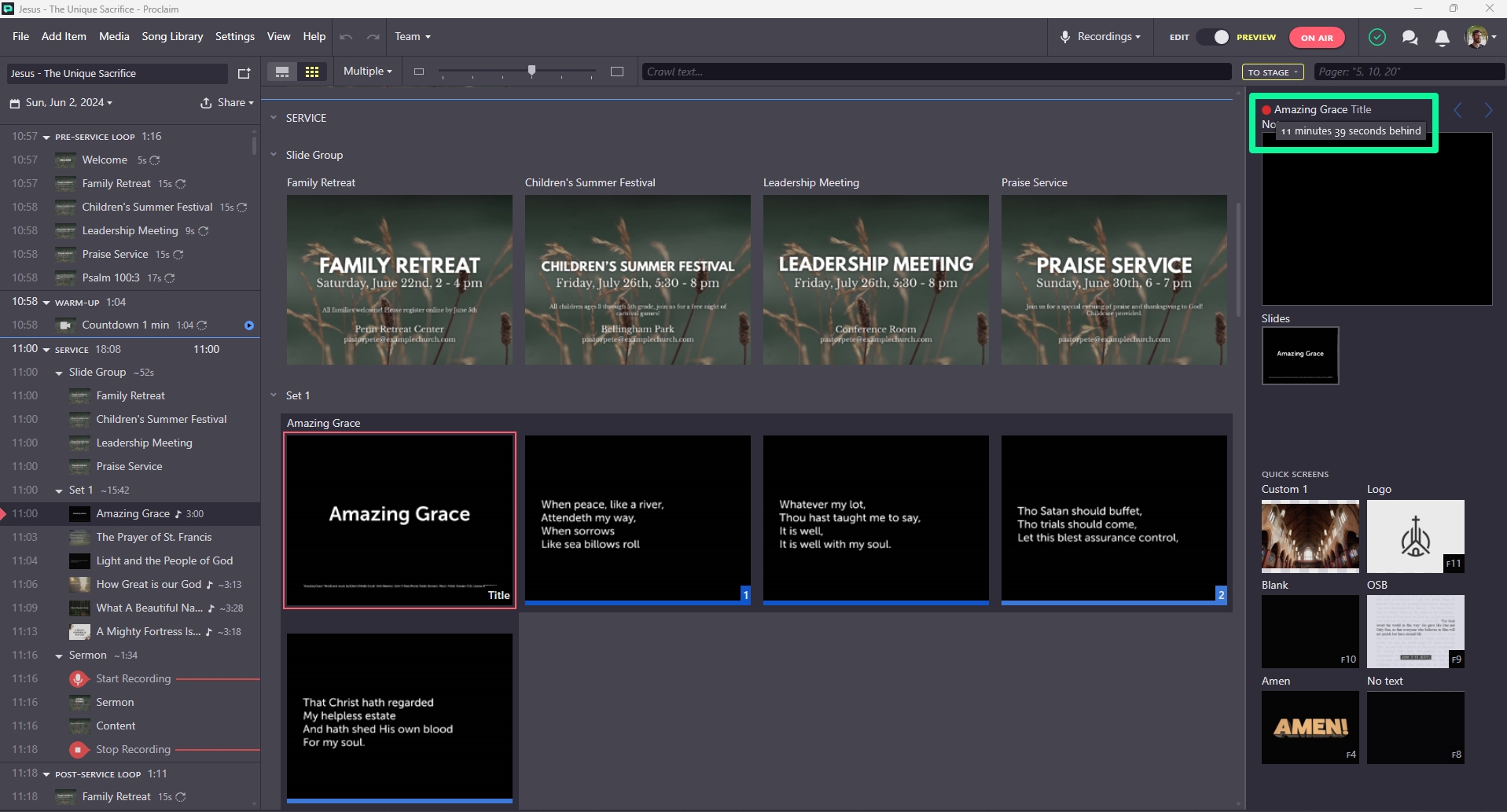This screenshot has width=1507, height=812.
Task: Click the undo arrow icon
Action: coord(346,37)
